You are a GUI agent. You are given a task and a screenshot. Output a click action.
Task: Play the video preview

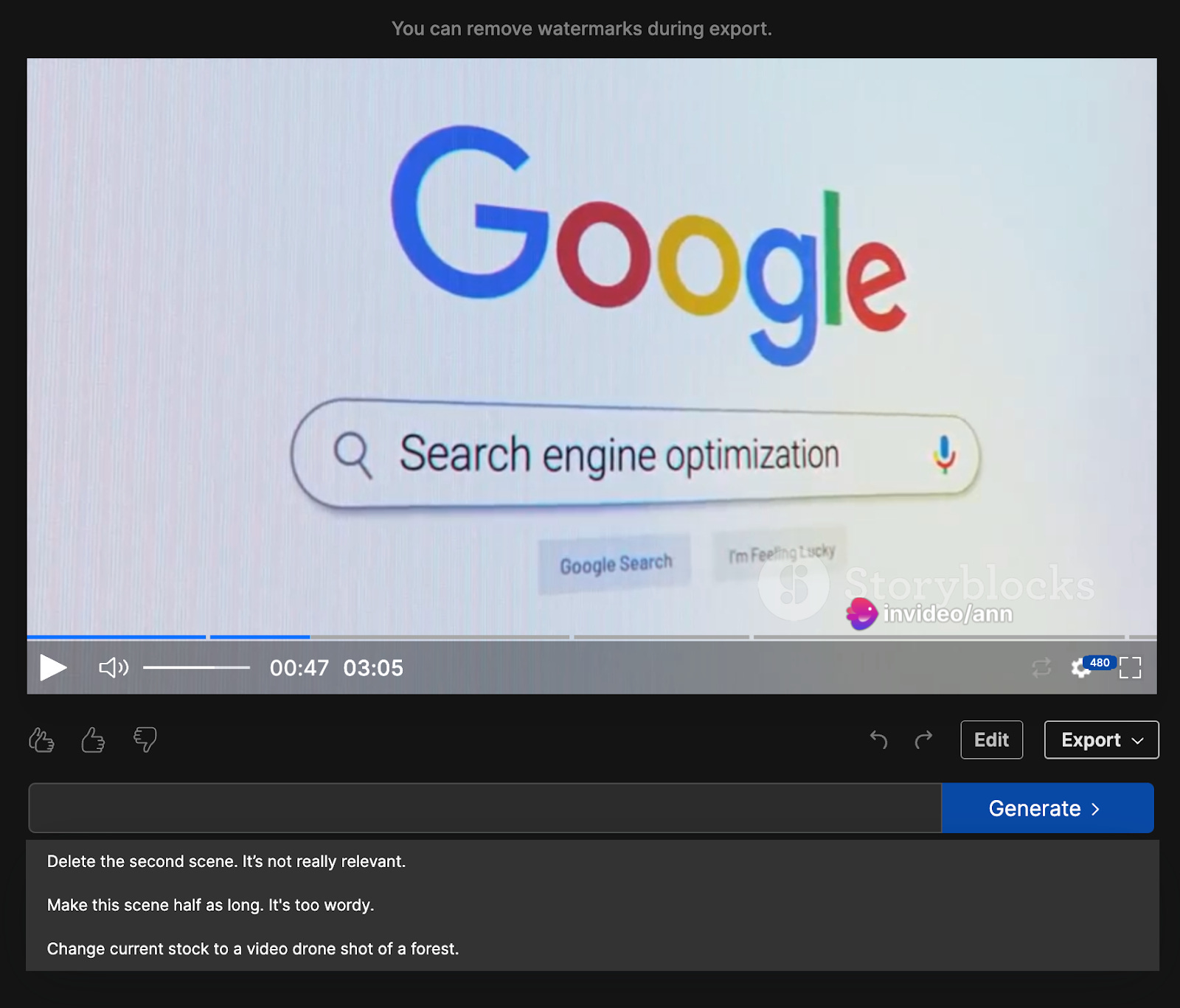coord(53,667)
